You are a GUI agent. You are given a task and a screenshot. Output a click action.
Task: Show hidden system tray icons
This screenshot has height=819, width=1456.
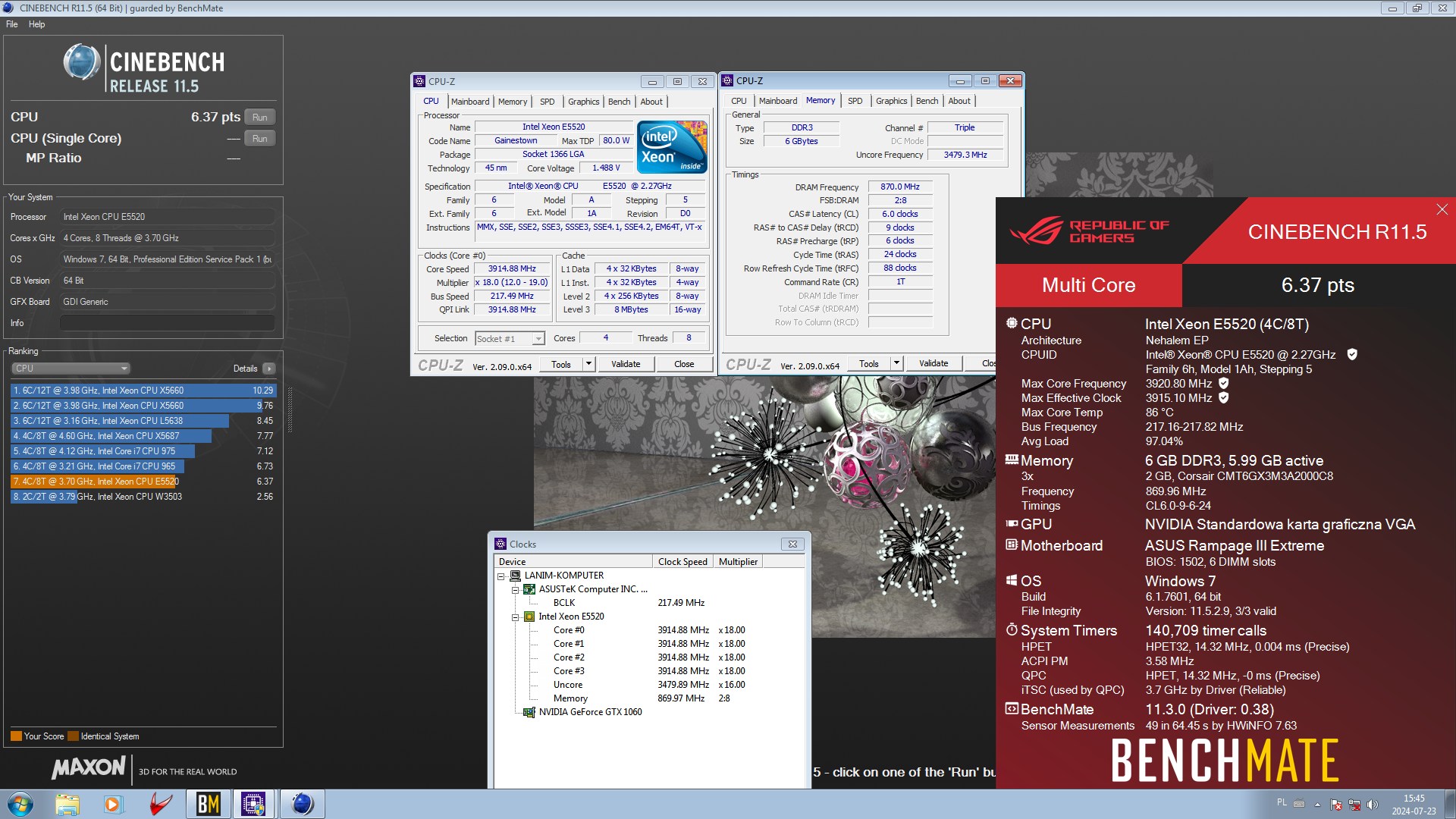[1317, 805]
